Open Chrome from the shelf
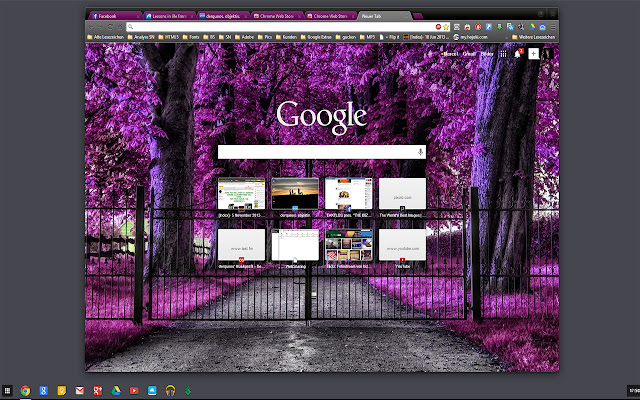This screenshot has width=640, height=400. click(25, 391)
